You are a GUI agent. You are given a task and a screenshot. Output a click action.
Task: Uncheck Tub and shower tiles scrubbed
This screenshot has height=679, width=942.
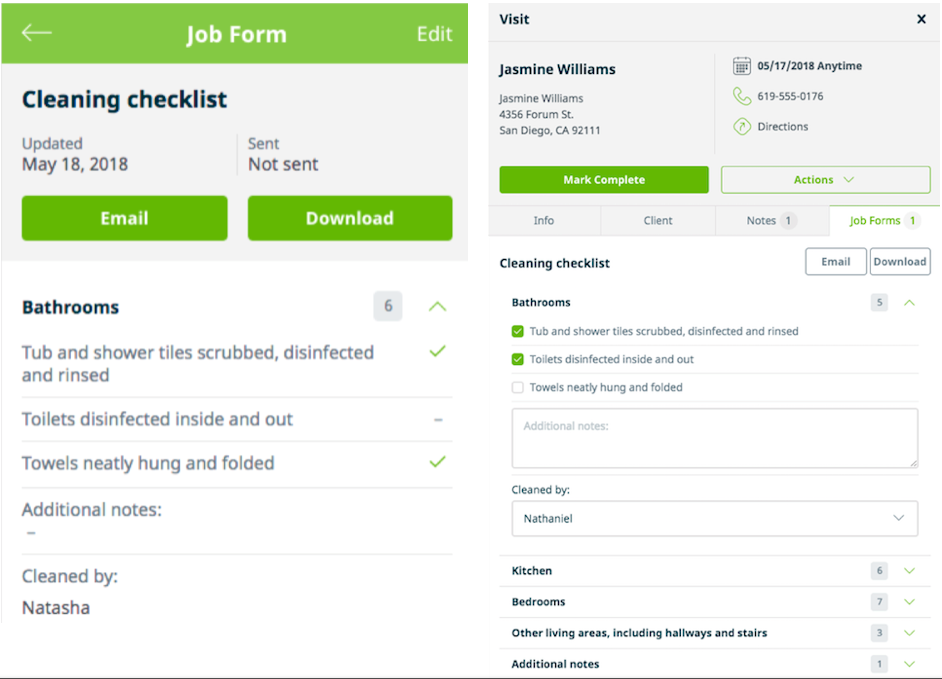click(518, 330)
